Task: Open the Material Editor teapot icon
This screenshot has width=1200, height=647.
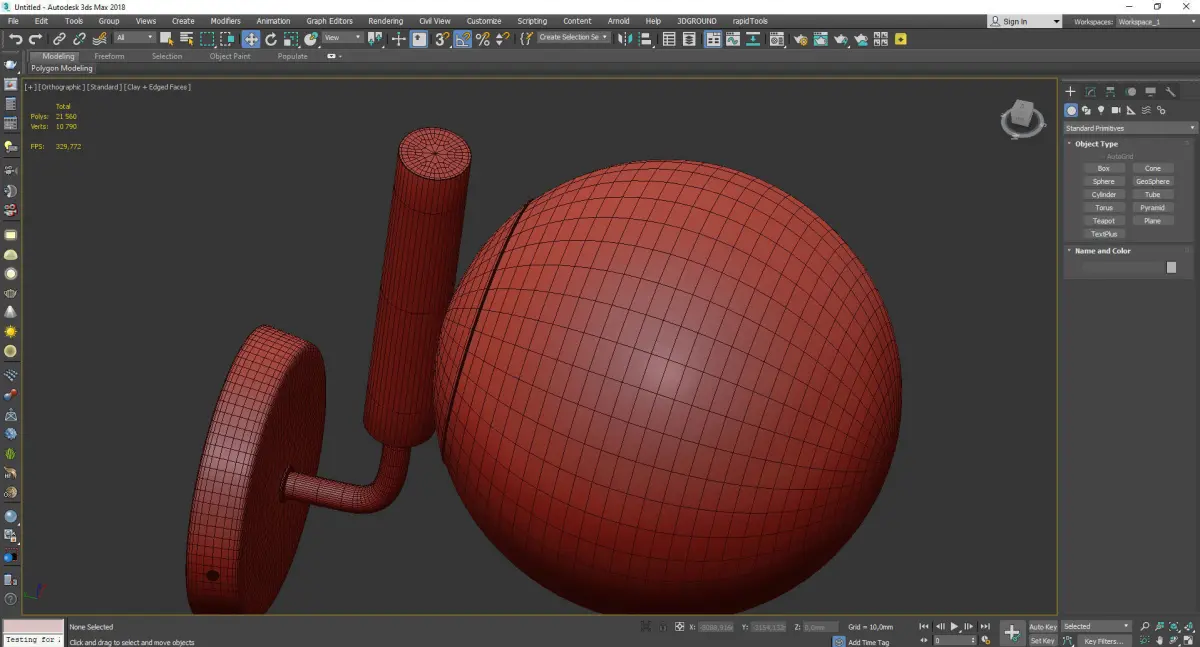Action: [x=776, y=39]
